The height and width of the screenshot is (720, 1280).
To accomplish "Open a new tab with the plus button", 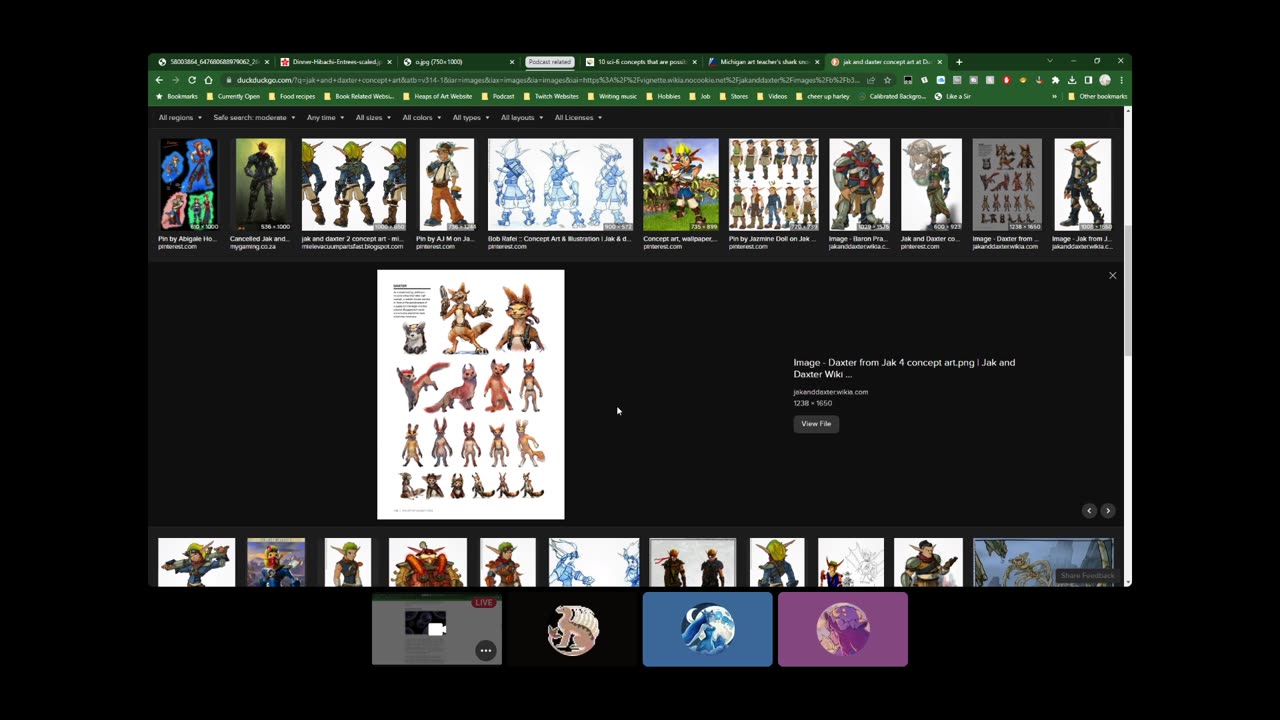I will click(x=959, y=62).
